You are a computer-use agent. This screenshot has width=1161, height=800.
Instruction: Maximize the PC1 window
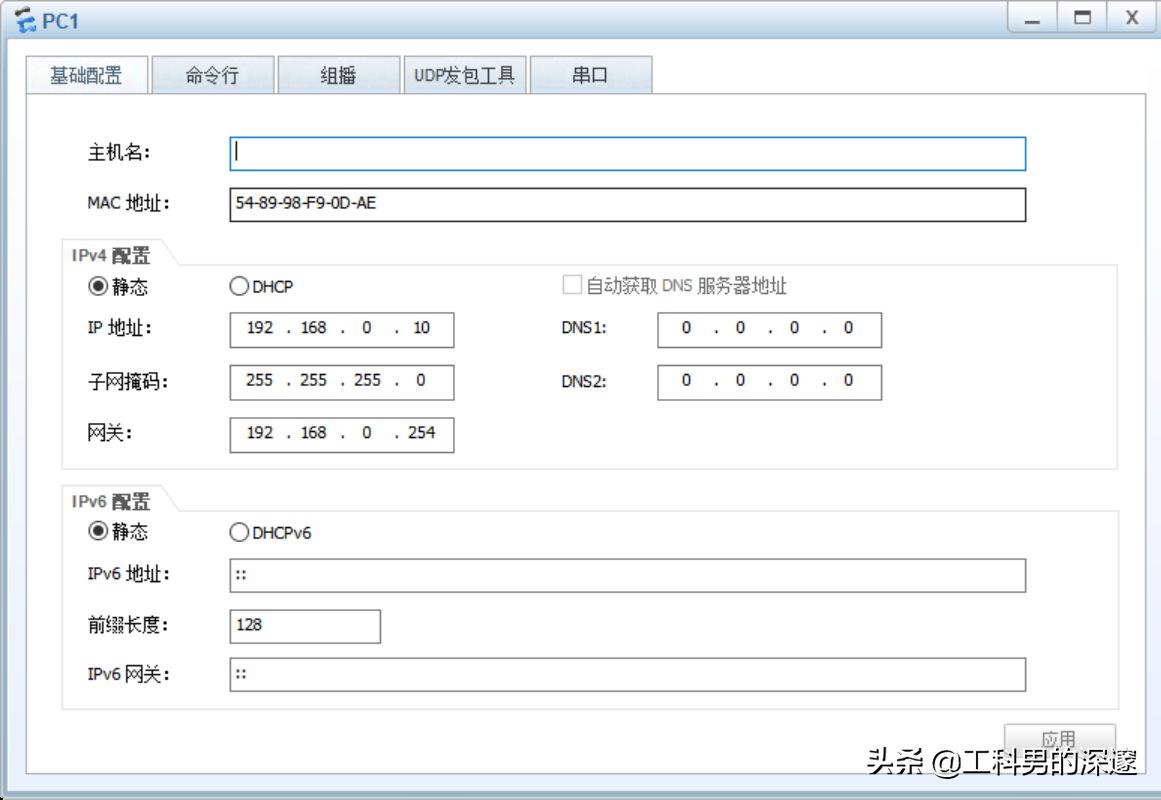point(1082,19)
